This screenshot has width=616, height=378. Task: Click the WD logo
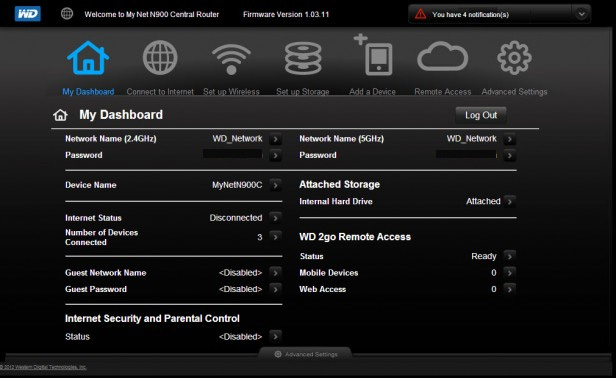pos(28,14)
